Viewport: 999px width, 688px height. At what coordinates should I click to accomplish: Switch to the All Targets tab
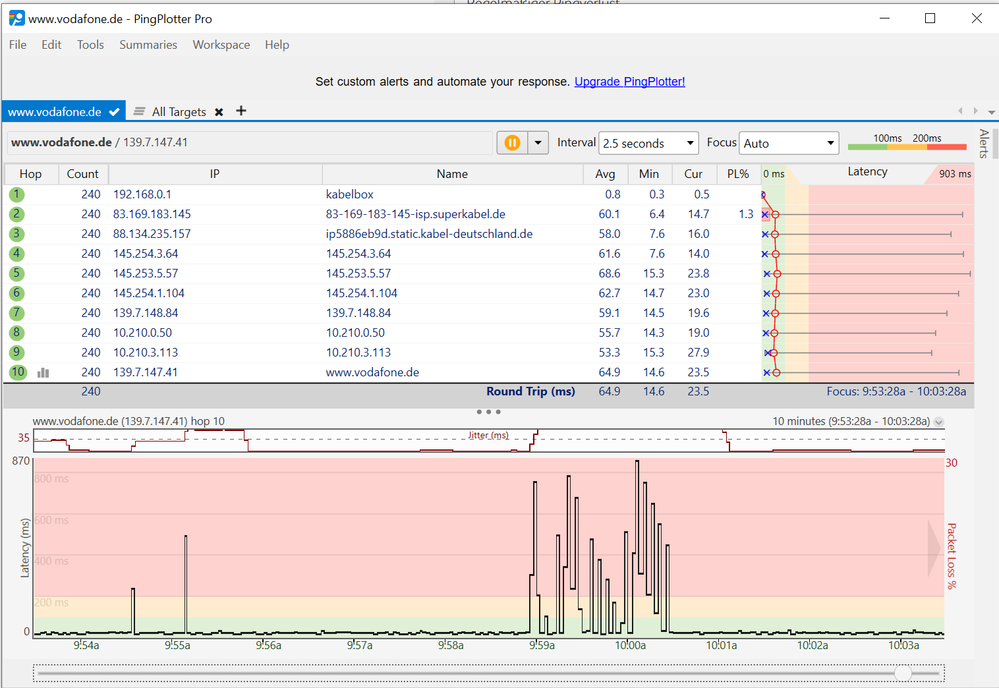pyautogui.click(x=178, y=112)
